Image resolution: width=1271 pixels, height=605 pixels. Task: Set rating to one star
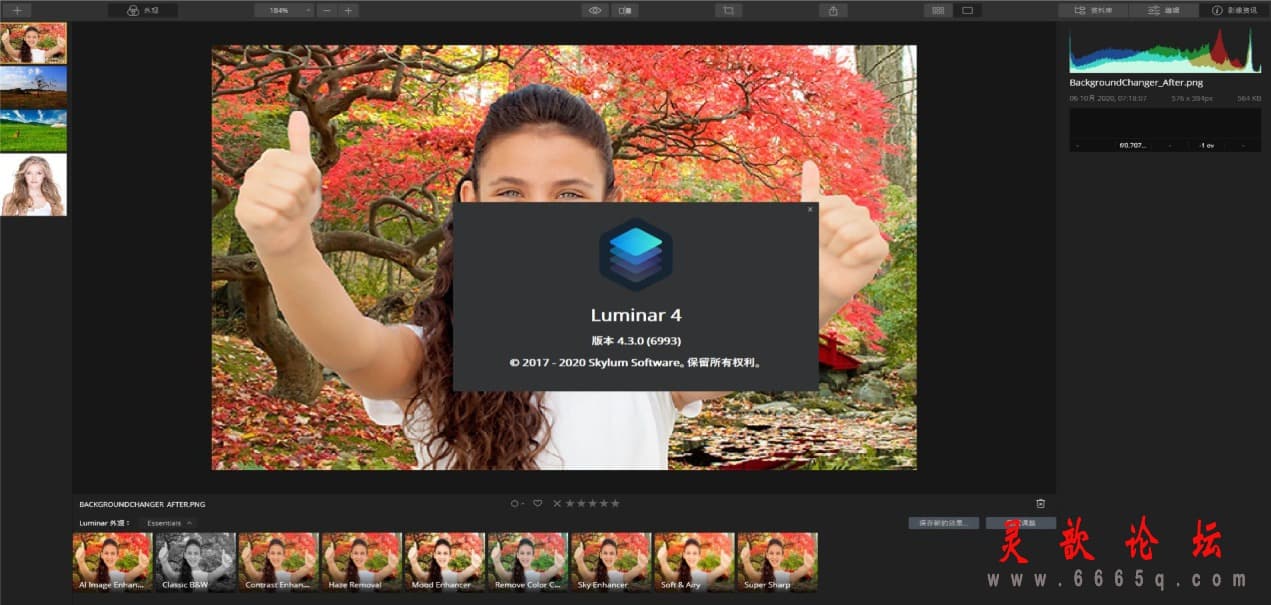(570, 503)
